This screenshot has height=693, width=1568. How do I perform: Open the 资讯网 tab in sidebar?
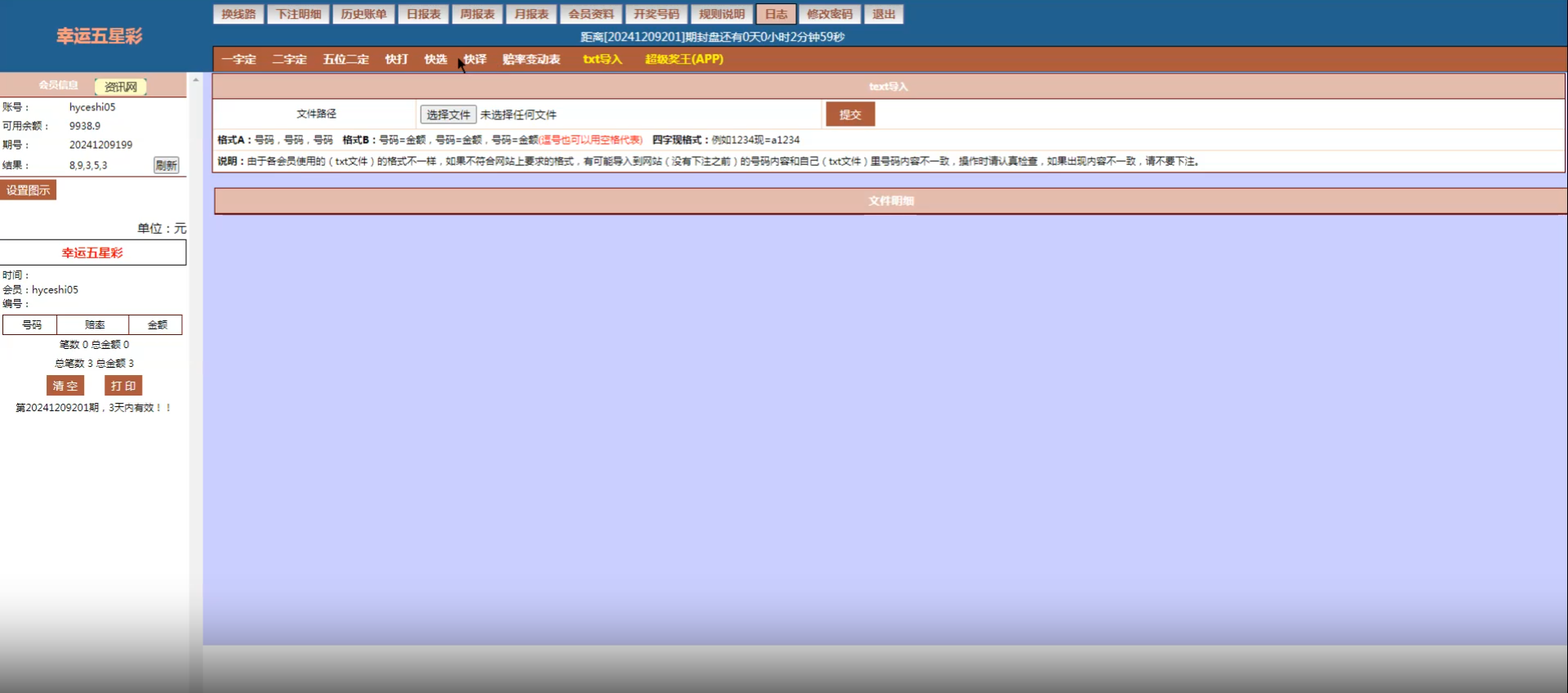[121, 87]
